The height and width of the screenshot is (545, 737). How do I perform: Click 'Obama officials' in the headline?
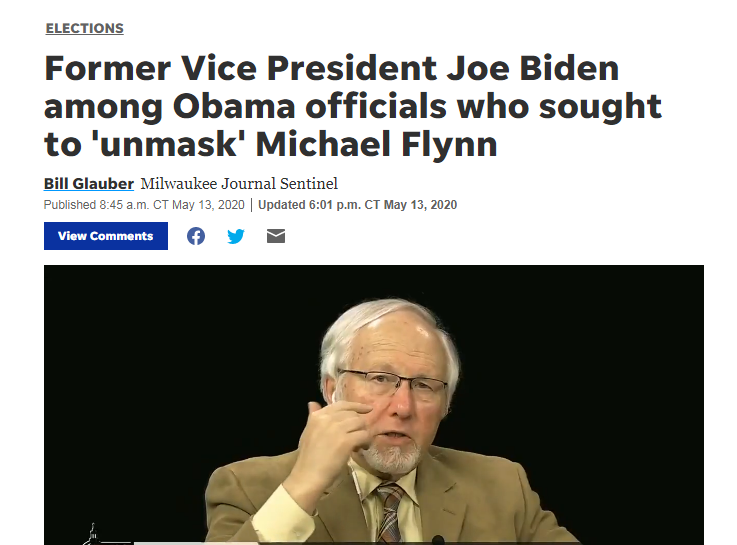309,106
